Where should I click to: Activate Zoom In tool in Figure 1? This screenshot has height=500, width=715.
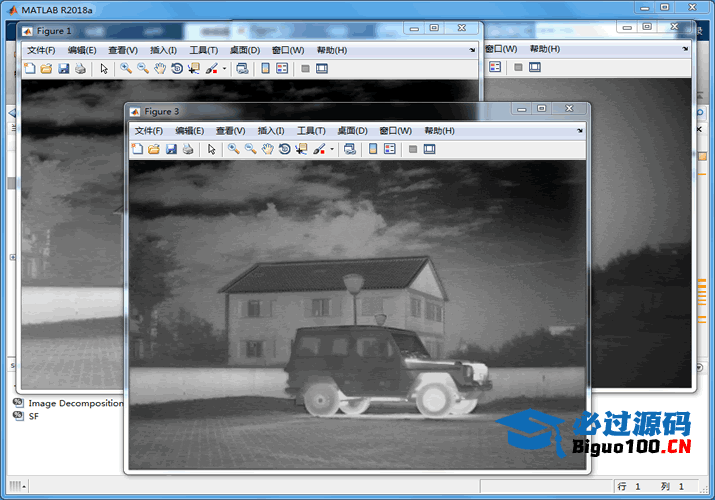(x=126, y=68)
